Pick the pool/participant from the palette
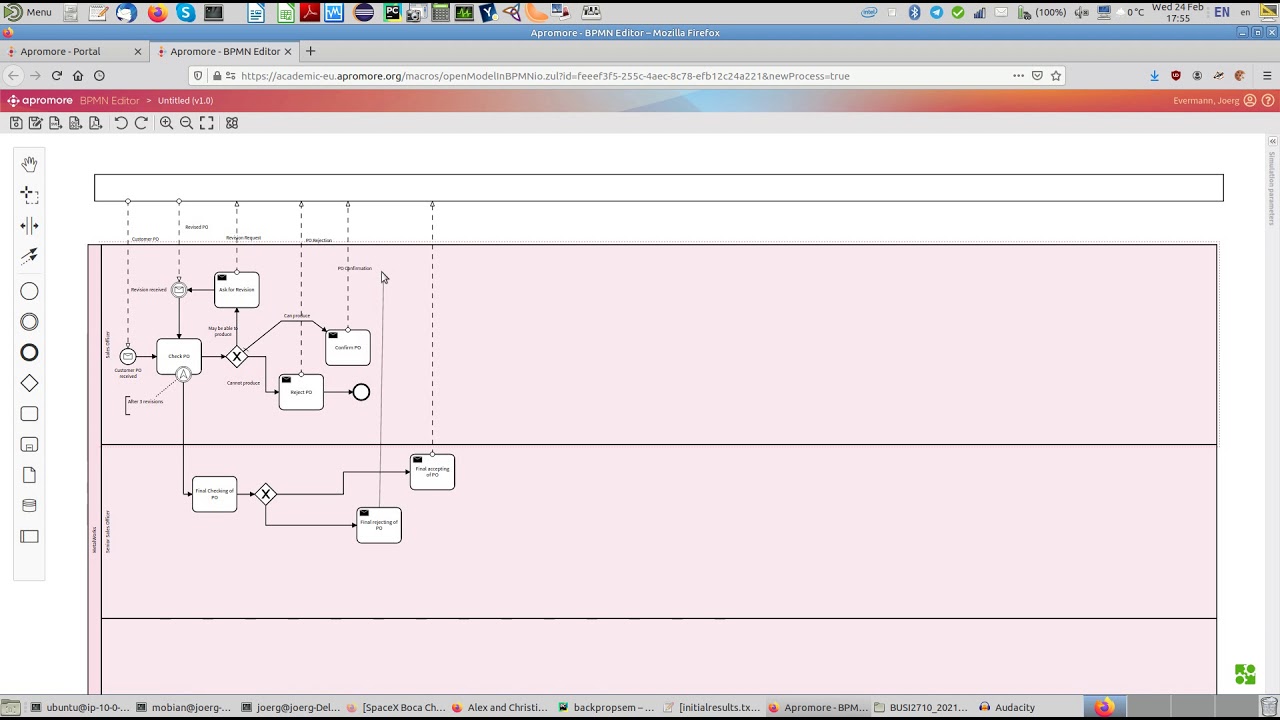Image resolution: width=1280 pixels, height=720 pixels. (29, 536)
